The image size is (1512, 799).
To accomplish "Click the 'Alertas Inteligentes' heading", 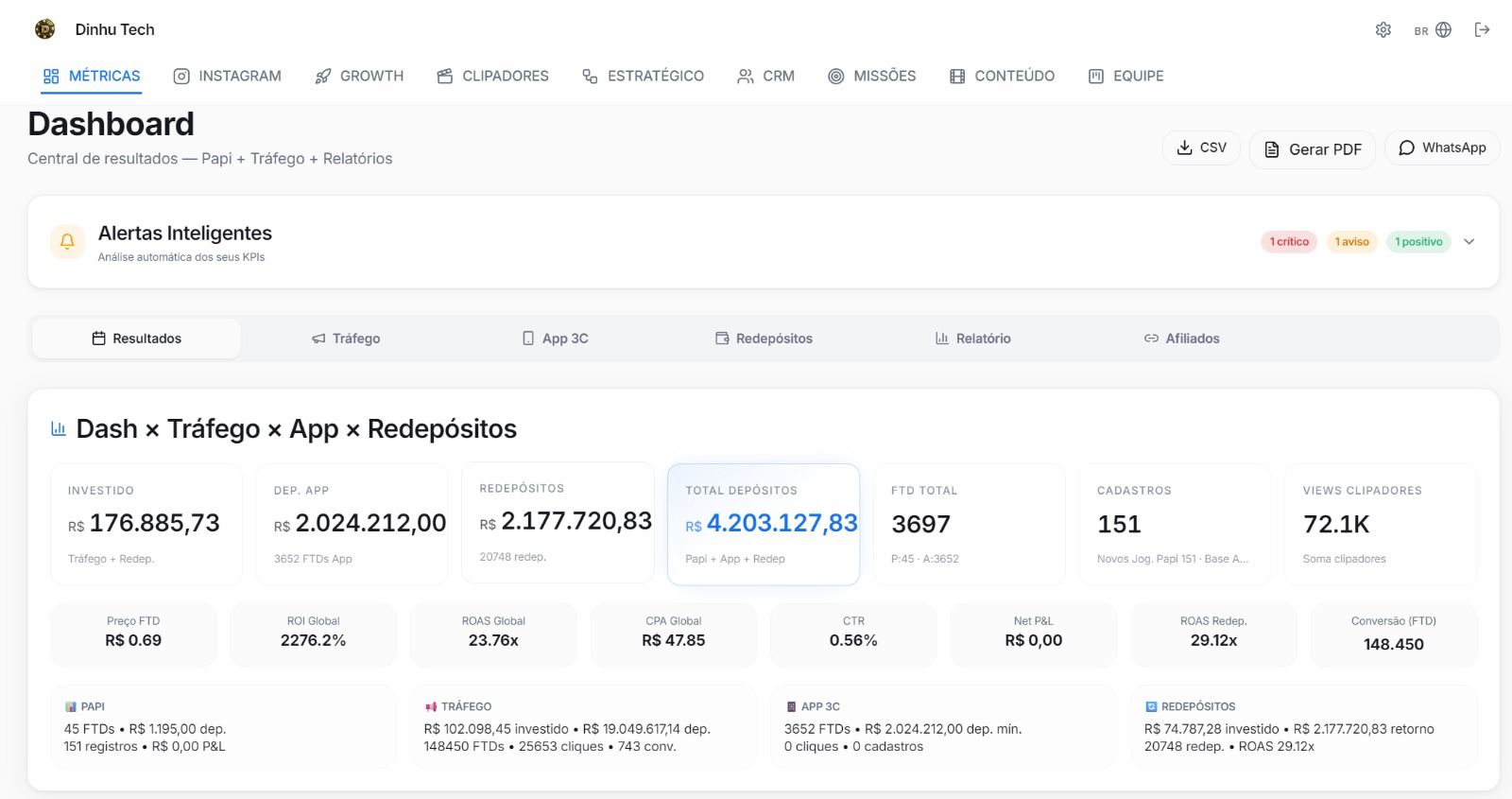I will 185,234.
